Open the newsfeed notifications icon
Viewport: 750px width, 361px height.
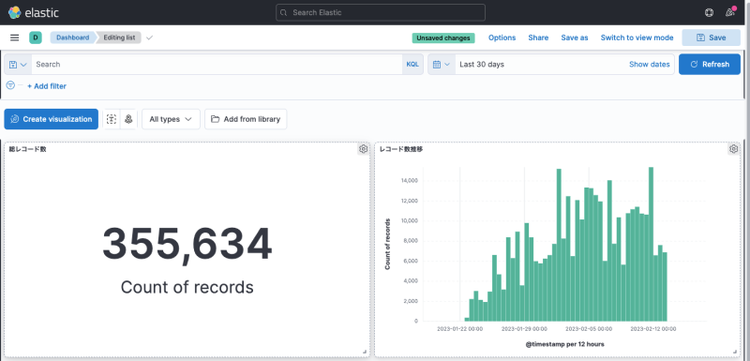[730, 12]
